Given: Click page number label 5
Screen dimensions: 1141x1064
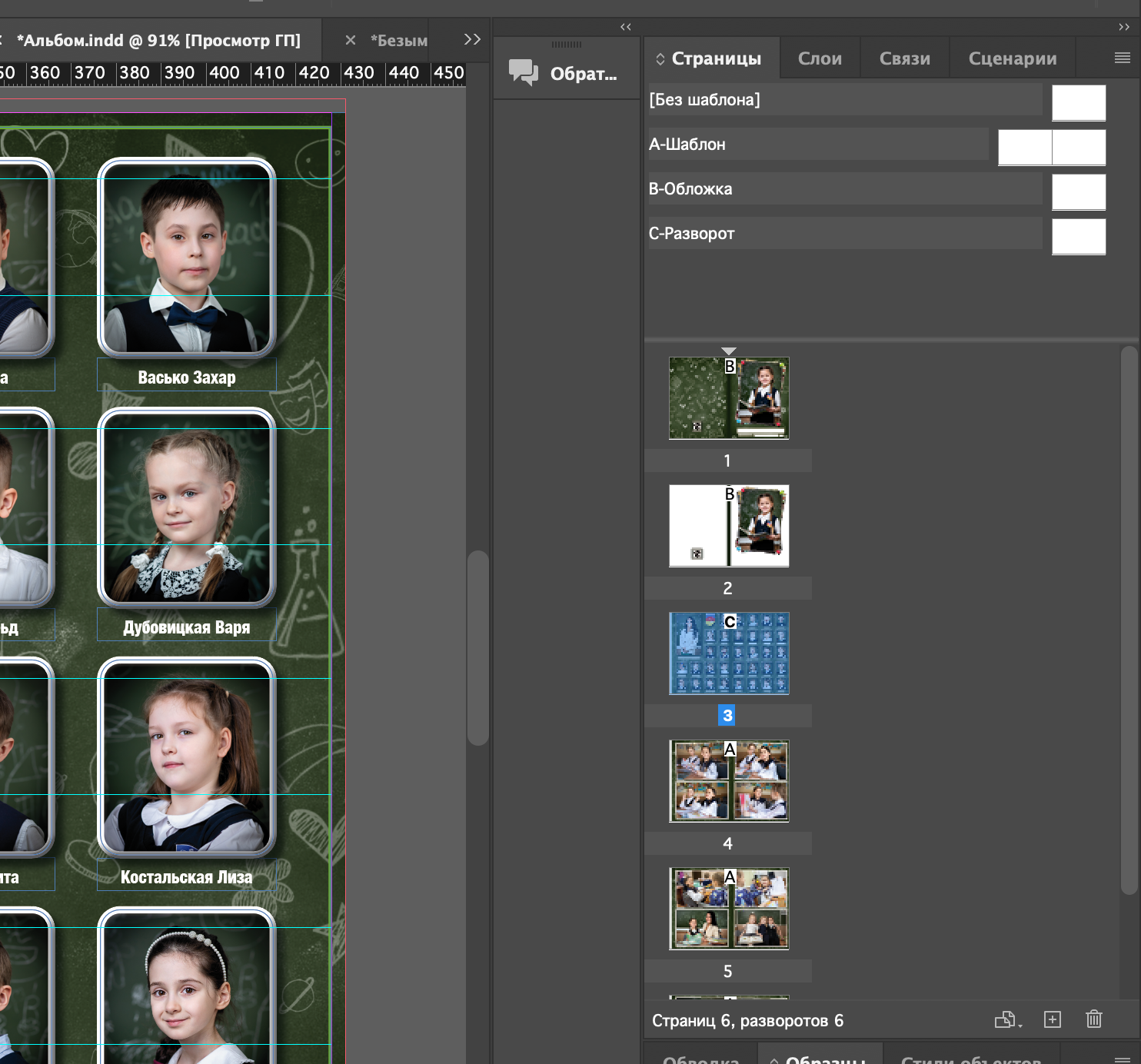Looking at the screenshot, I should pos(727,971).
